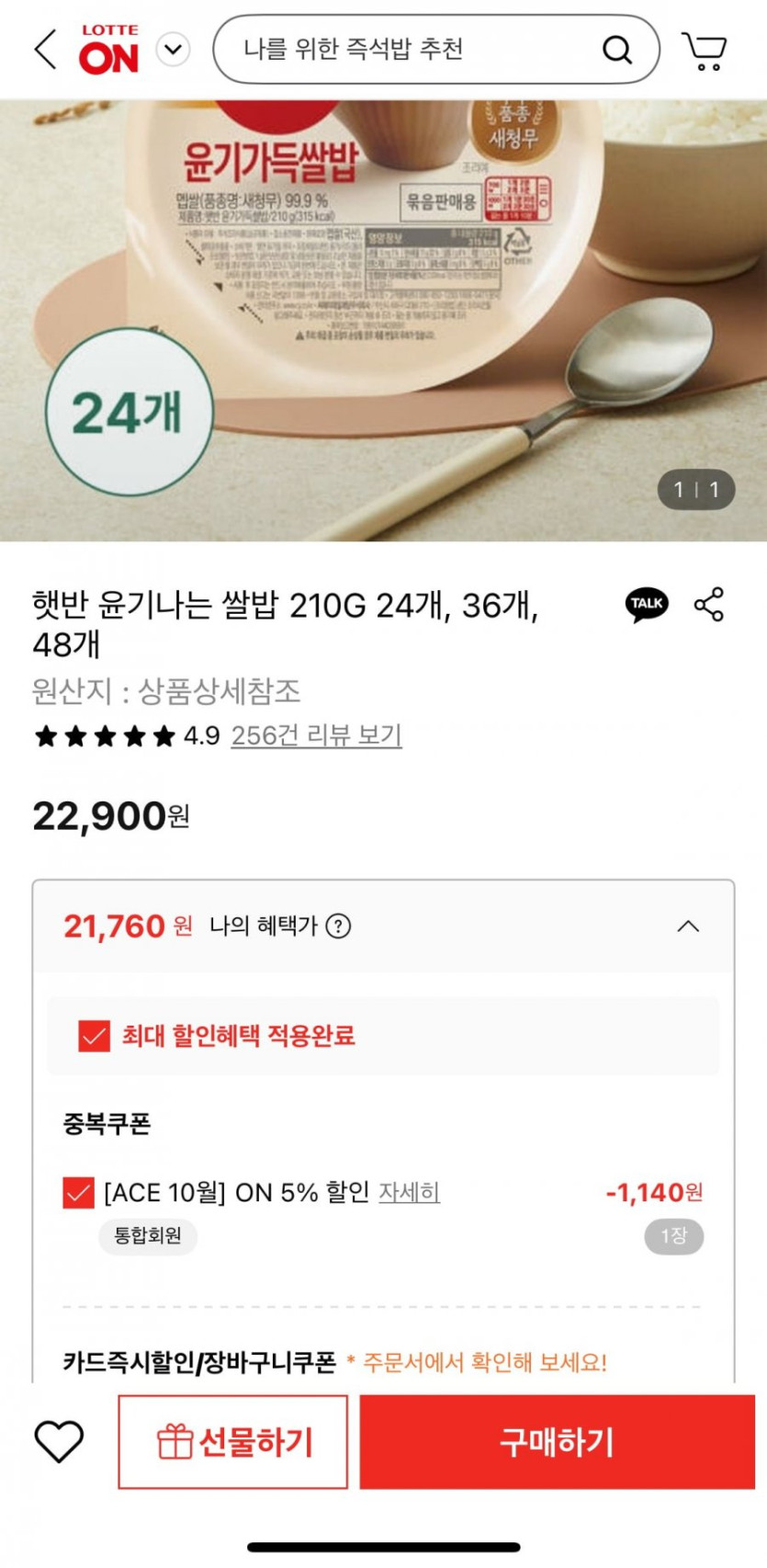The height and width of the screenshot is (1568, 767).
Task: Open the shopping cart
Action: [x=705, y=51]
